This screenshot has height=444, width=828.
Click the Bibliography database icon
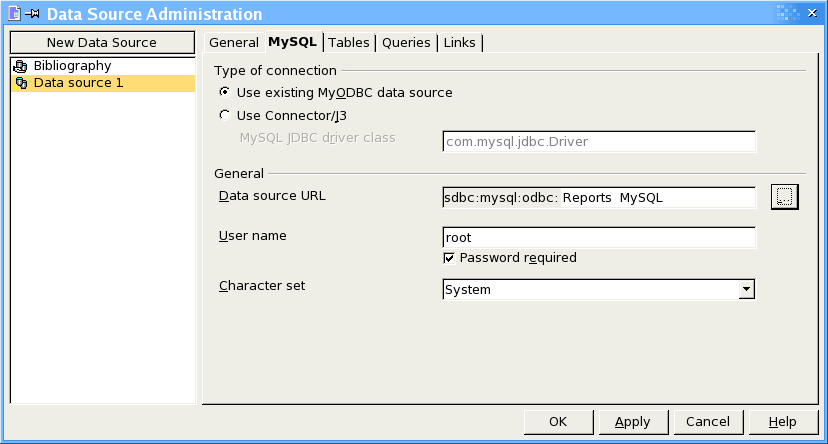click(20, 66)
